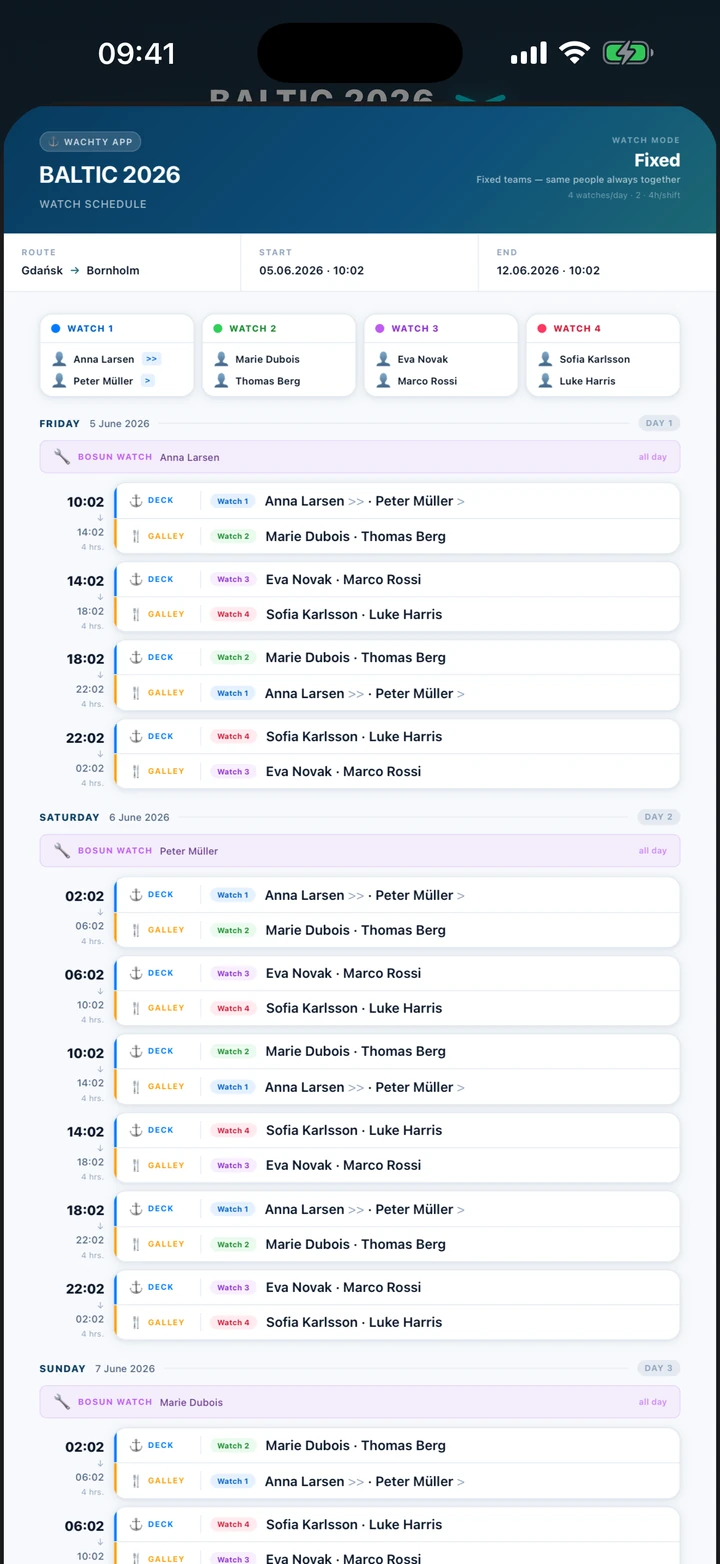The image size is (720, 1564).
Task: Tap the 22:02 start time on Saturday
Action: pyautogui.click(x=85, y=1289)
